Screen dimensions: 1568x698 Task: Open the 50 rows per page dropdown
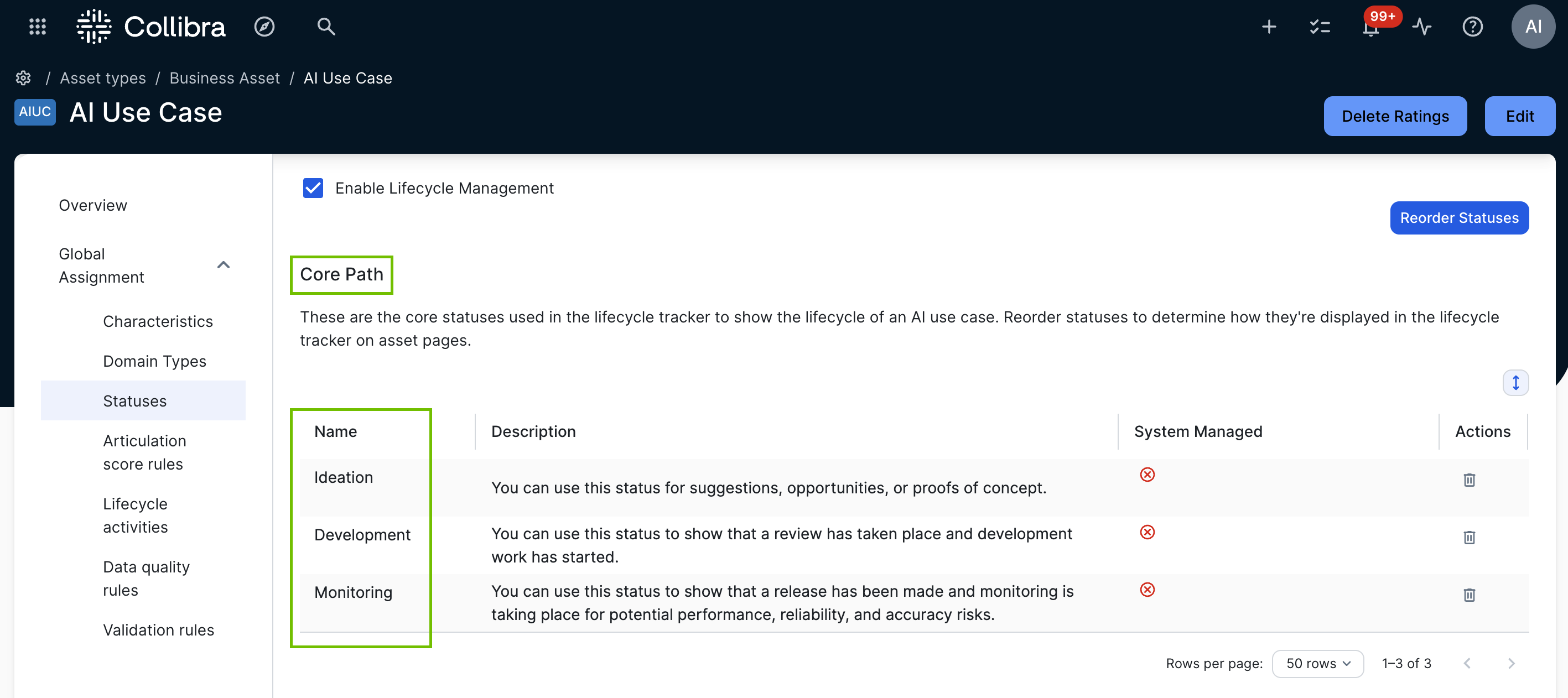1318,663
